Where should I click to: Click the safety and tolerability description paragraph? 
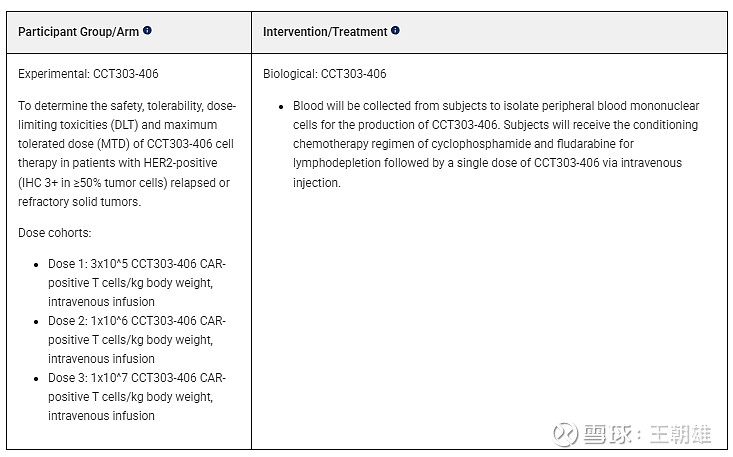pos(125,153)
